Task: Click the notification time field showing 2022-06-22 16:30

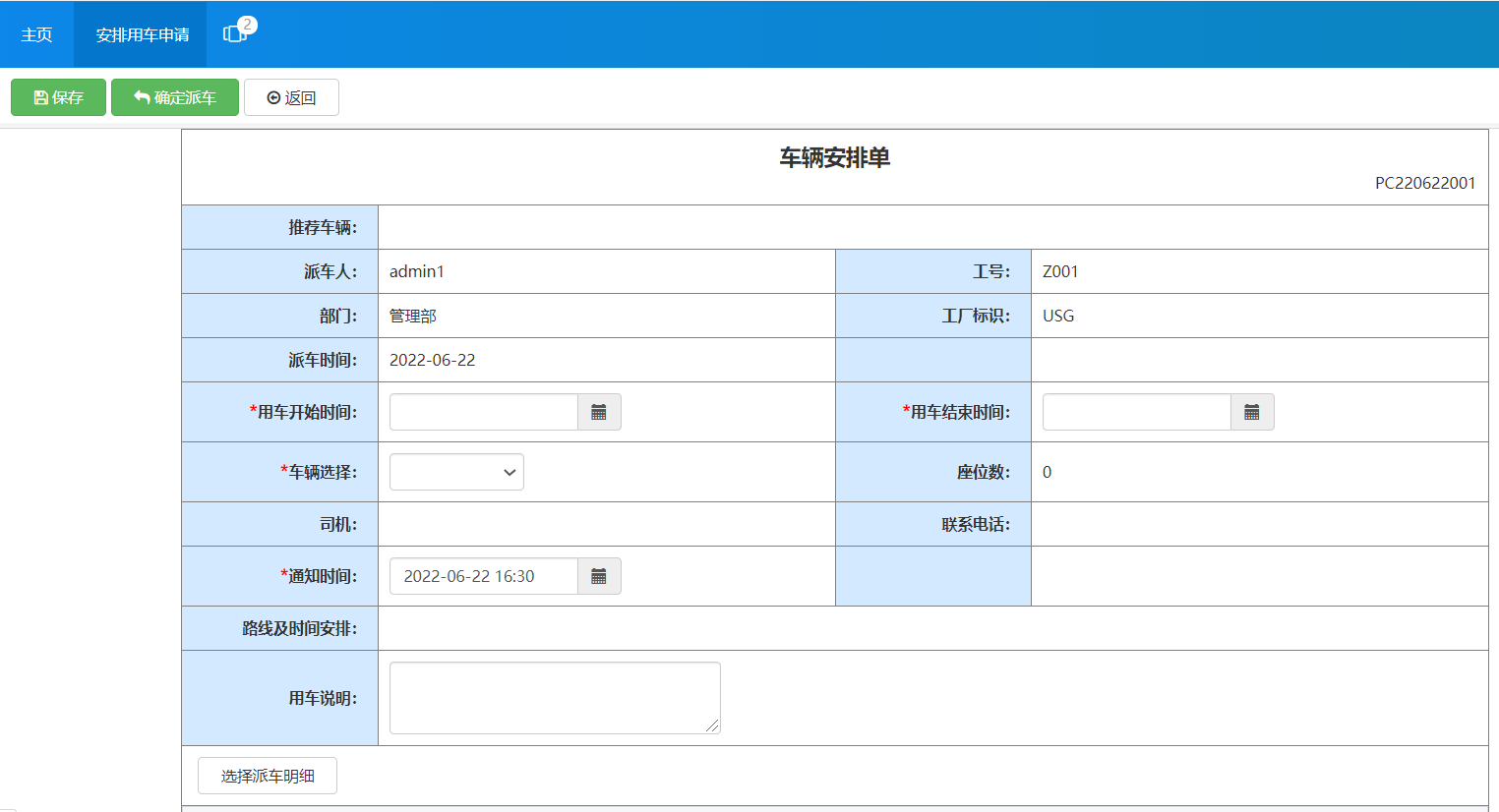Action: click(x=482, y=576)
